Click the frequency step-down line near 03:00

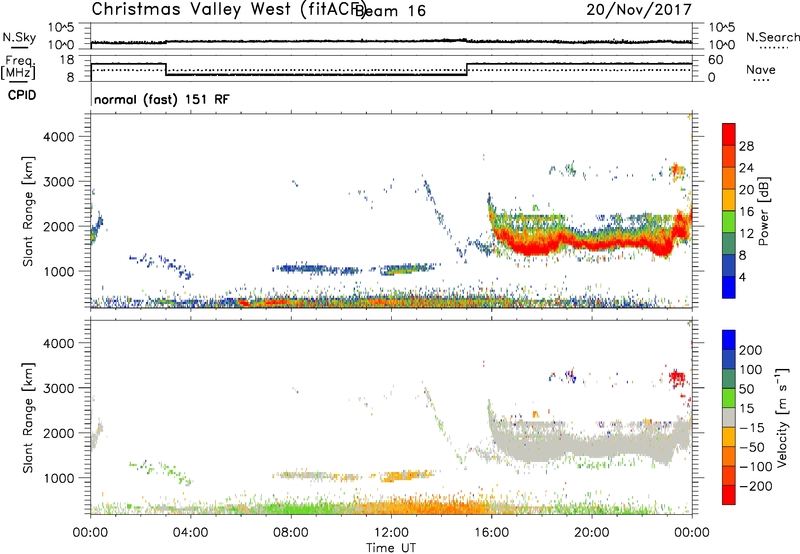pos(166,69)
